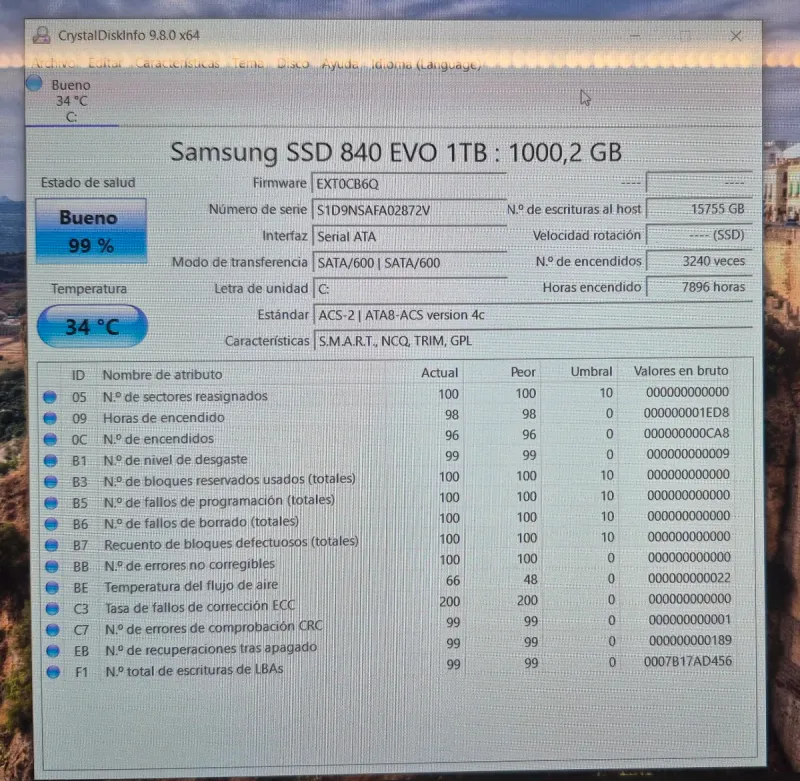This screenshot has width=800, height=781.
Task: Click the Bueno 99 % health status button
Action: point(91,231)
